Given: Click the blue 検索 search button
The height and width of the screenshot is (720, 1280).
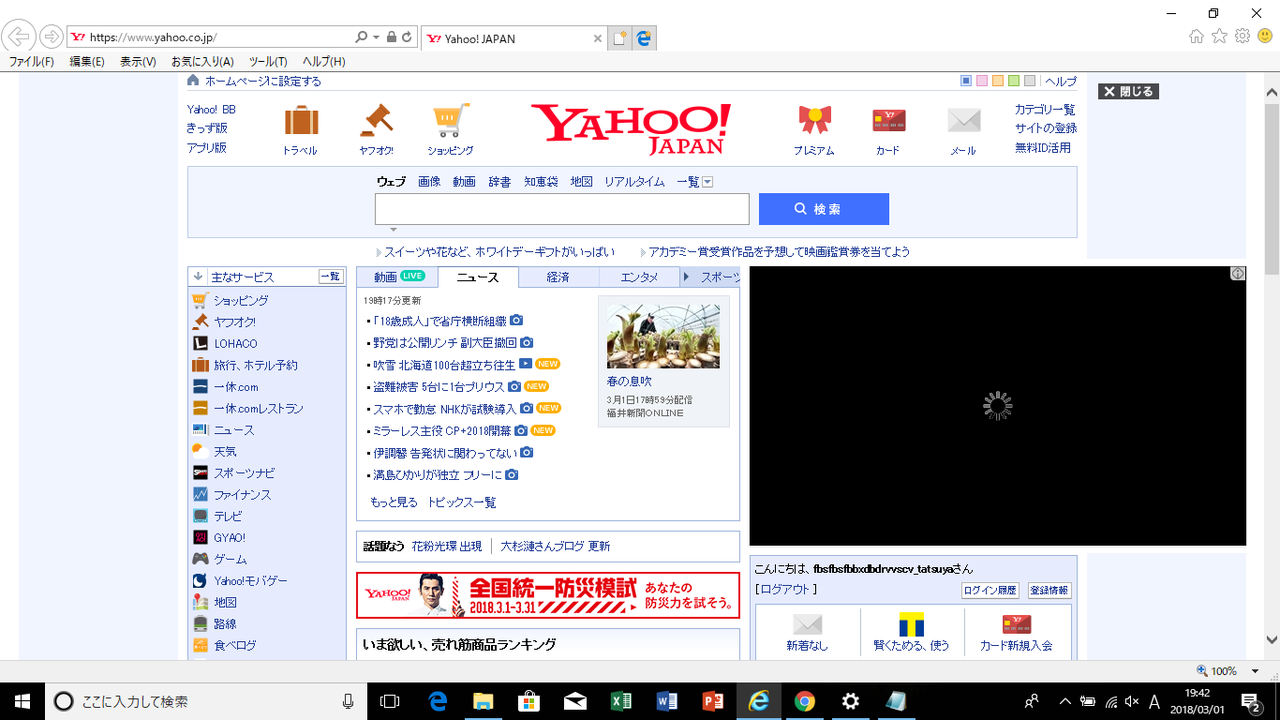Looking at the screenshot, I should (x=824, y=209).
